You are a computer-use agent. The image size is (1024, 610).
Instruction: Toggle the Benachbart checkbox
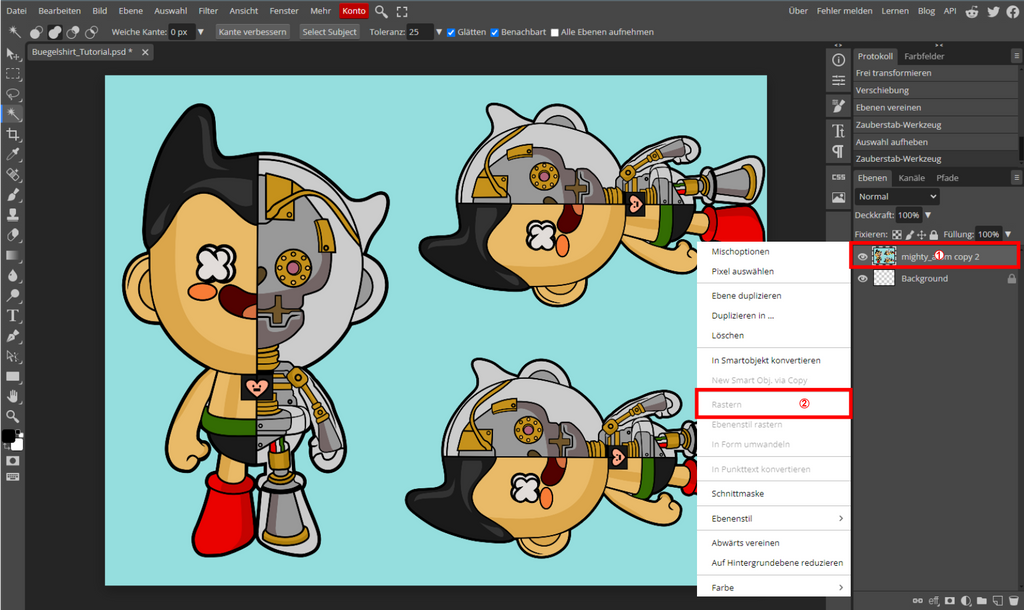[x=494, y=33]
